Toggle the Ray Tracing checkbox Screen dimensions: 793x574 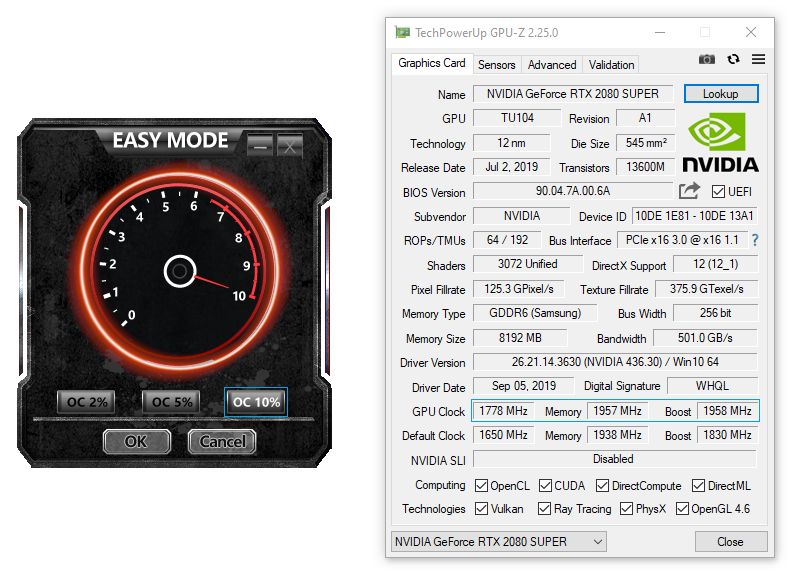point(544,509)
